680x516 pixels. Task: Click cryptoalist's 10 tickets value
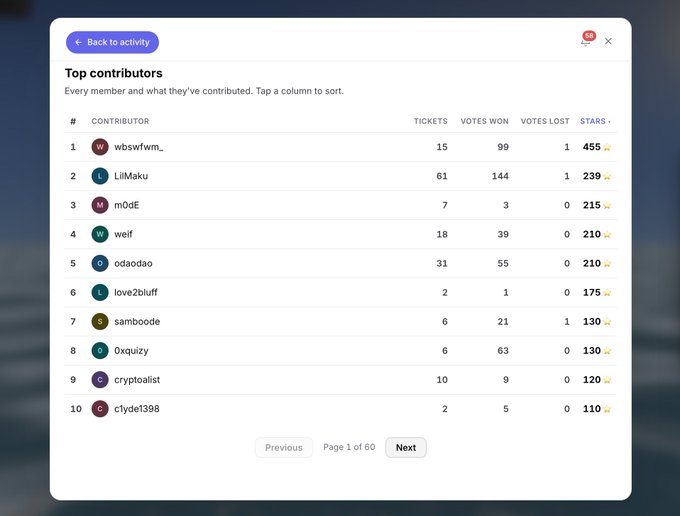point(442,379)
